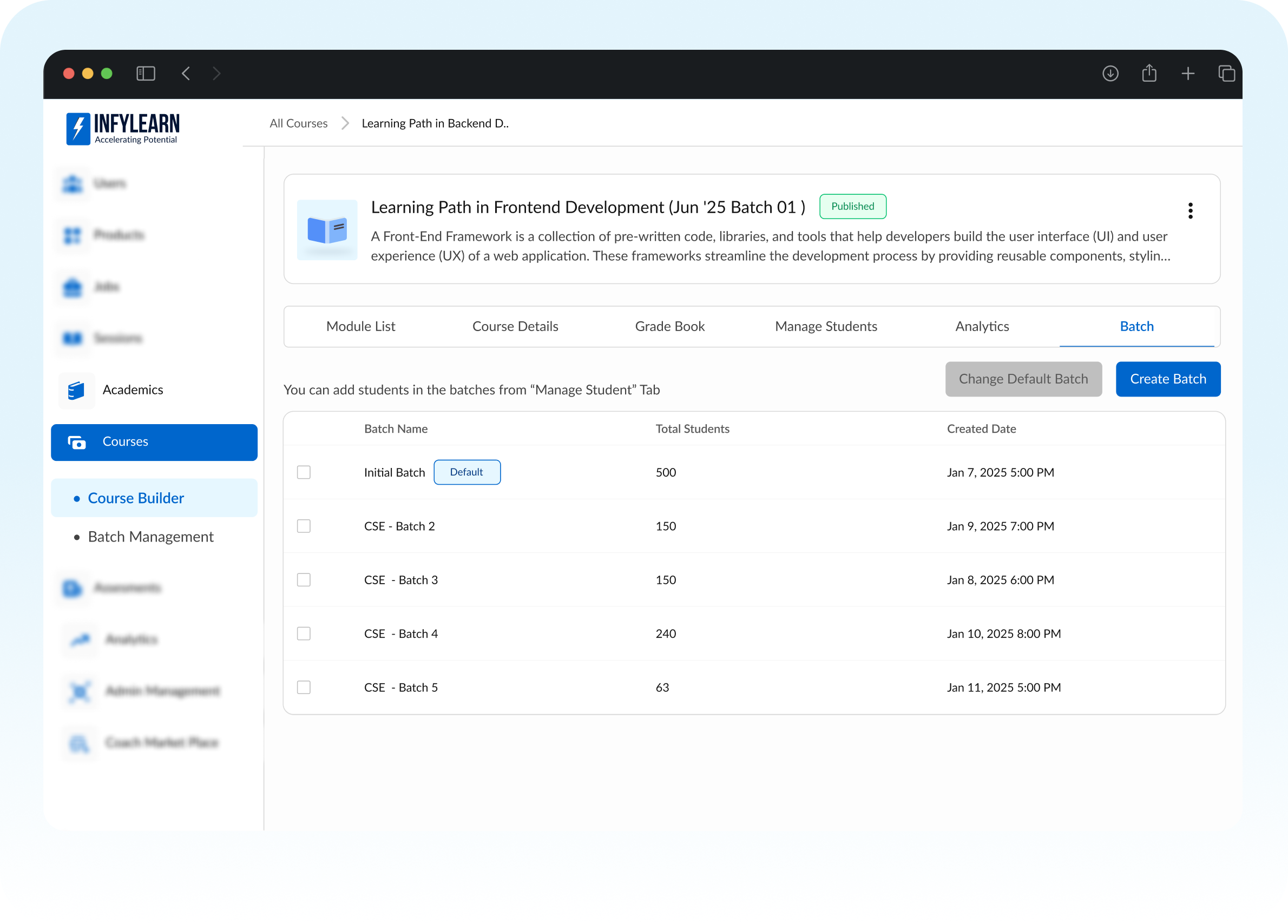
Task: Click the course book thumbnail icon
Action: pos(327,230)
